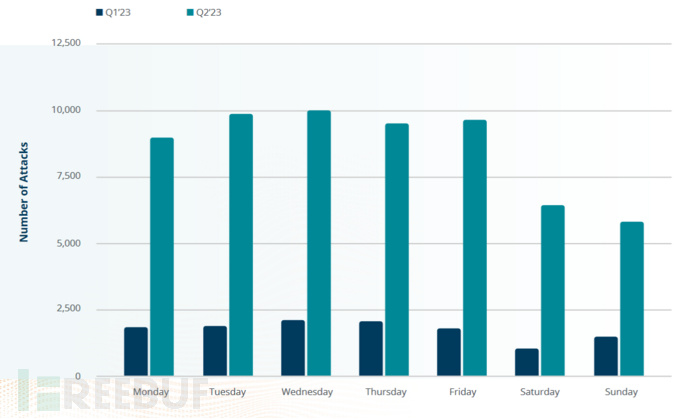This screenshot has height=418, width=690.
Task: Click Friday's Q1'23 dark blue bar
Action: [449, 351]
